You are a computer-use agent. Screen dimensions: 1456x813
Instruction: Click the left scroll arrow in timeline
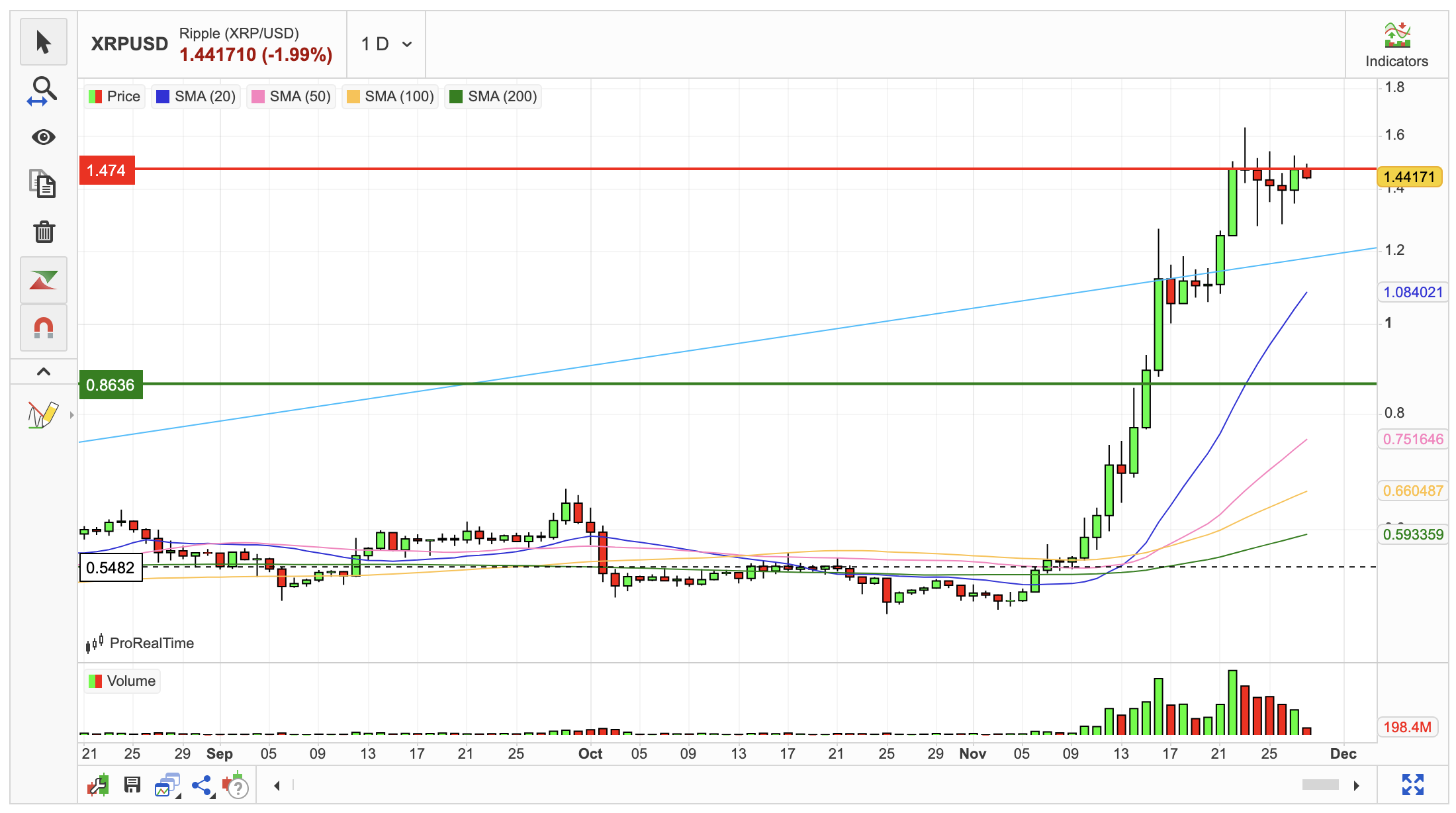coord(277,785)
